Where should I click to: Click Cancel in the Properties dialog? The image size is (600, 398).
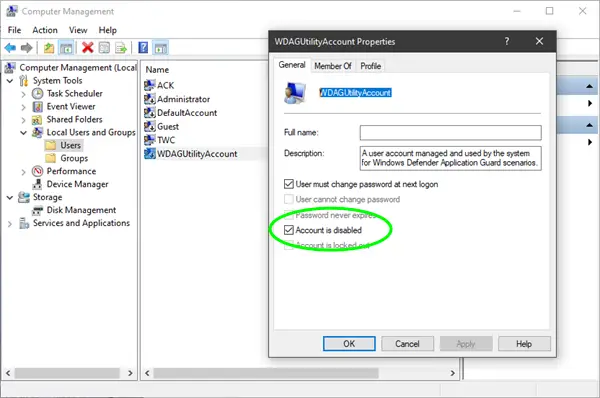pyautogui.click(x=407, y=344)
